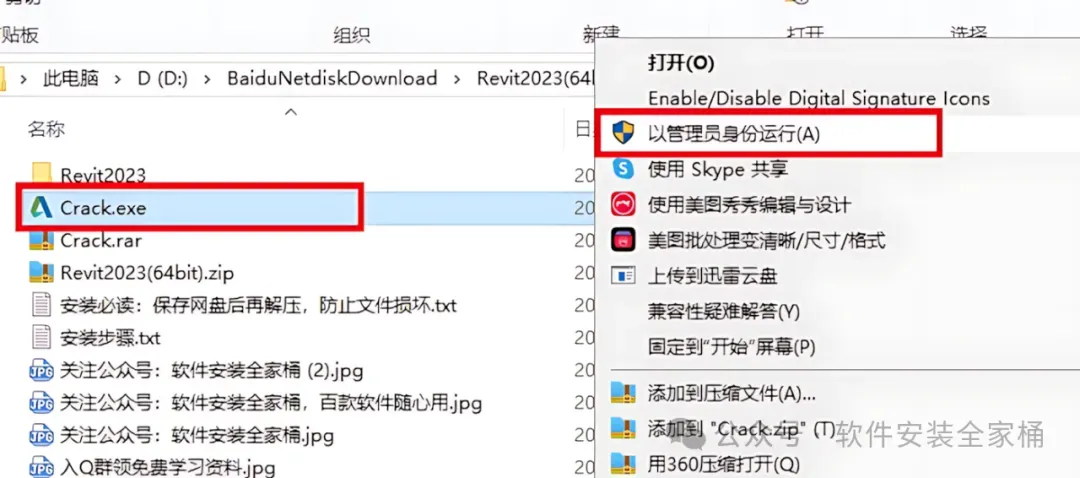Sort files by the 名称 column header
This screenshot has width=1080, height=478.
46,129
